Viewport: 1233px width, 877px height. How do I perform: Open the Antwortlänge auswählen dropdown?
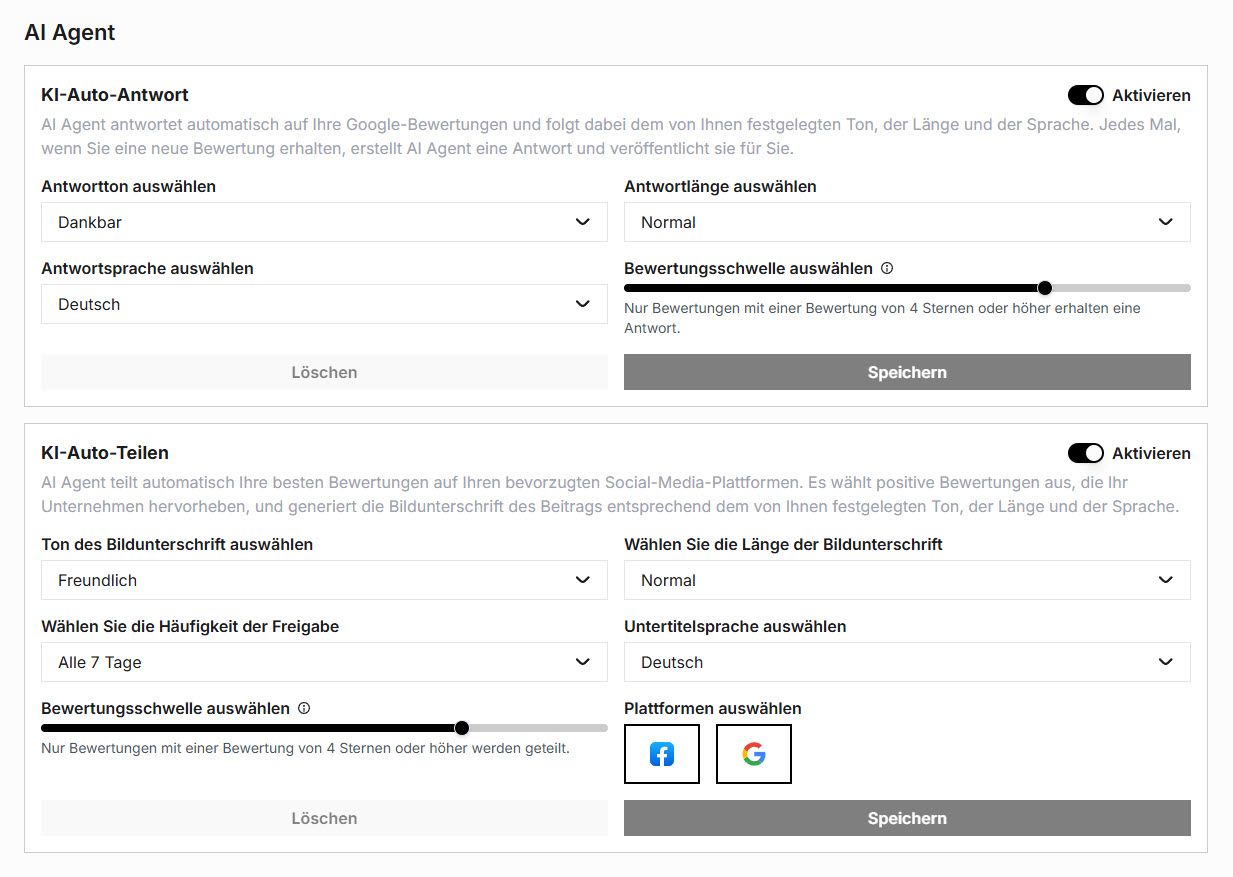coord(907,222)
